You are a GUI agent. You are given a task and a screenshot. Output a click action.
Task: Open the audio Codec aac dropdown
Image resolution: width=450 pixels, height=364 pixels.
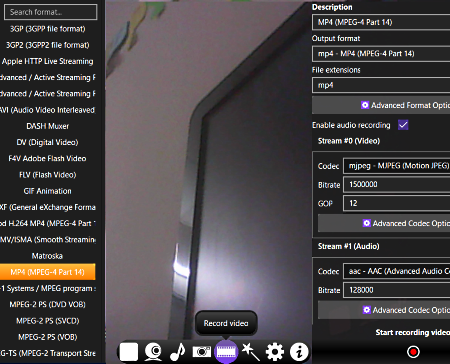pyautogui.click(x=396, y=271)
